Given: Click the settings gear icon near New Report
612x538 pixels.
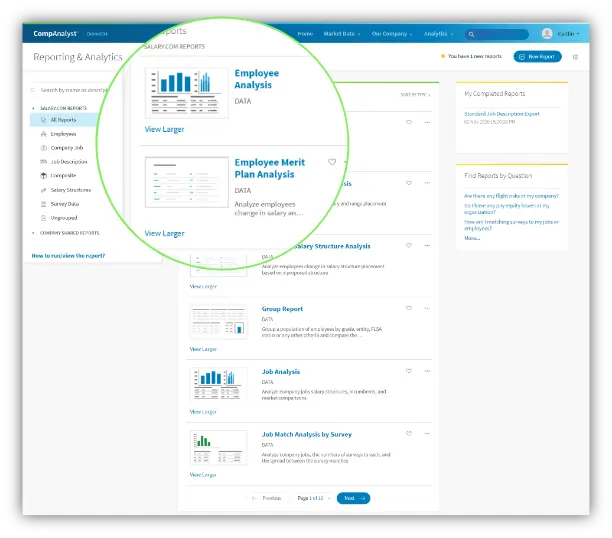Looking at the screenshot, I should point(575,57).
